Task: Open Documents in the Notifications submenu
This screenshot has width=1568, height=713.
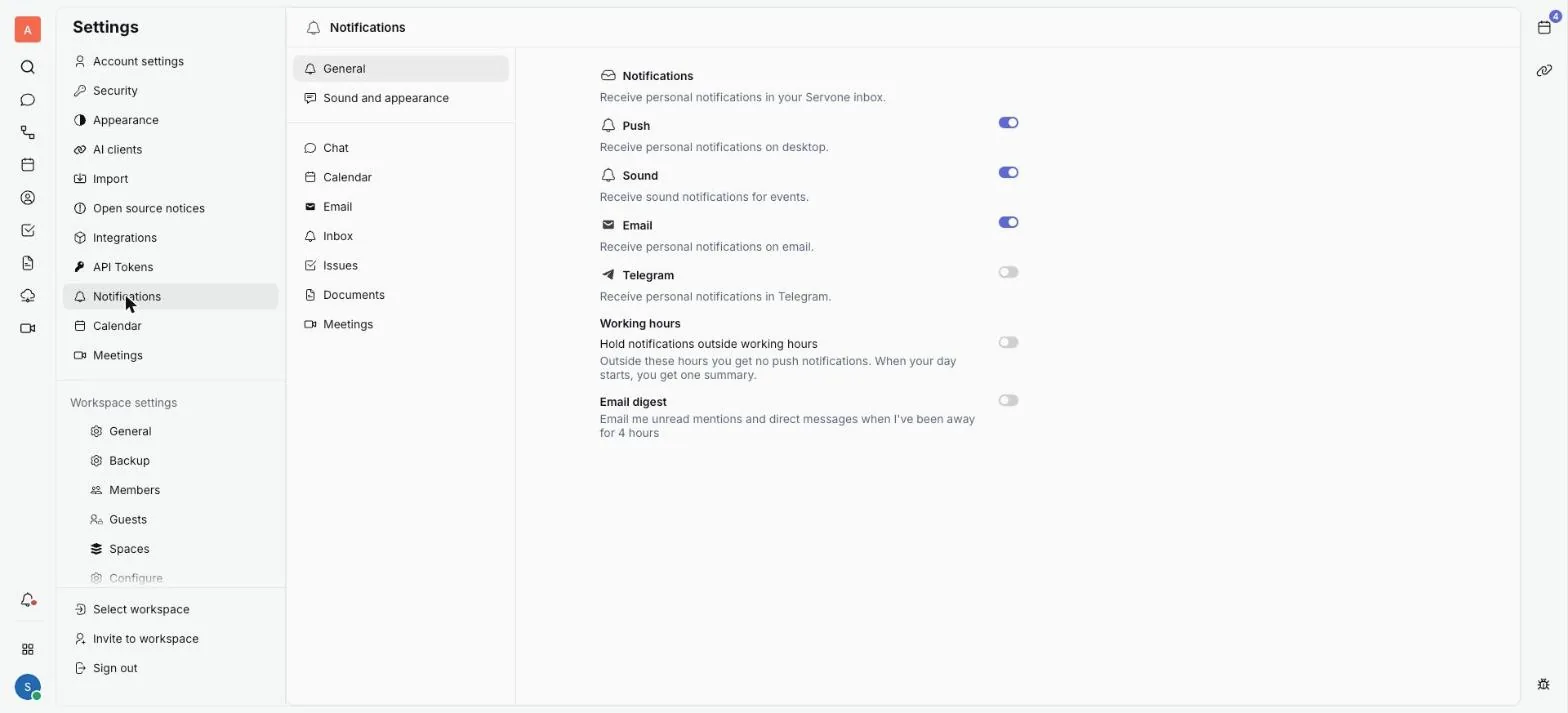Action: (x=401, y=295)
